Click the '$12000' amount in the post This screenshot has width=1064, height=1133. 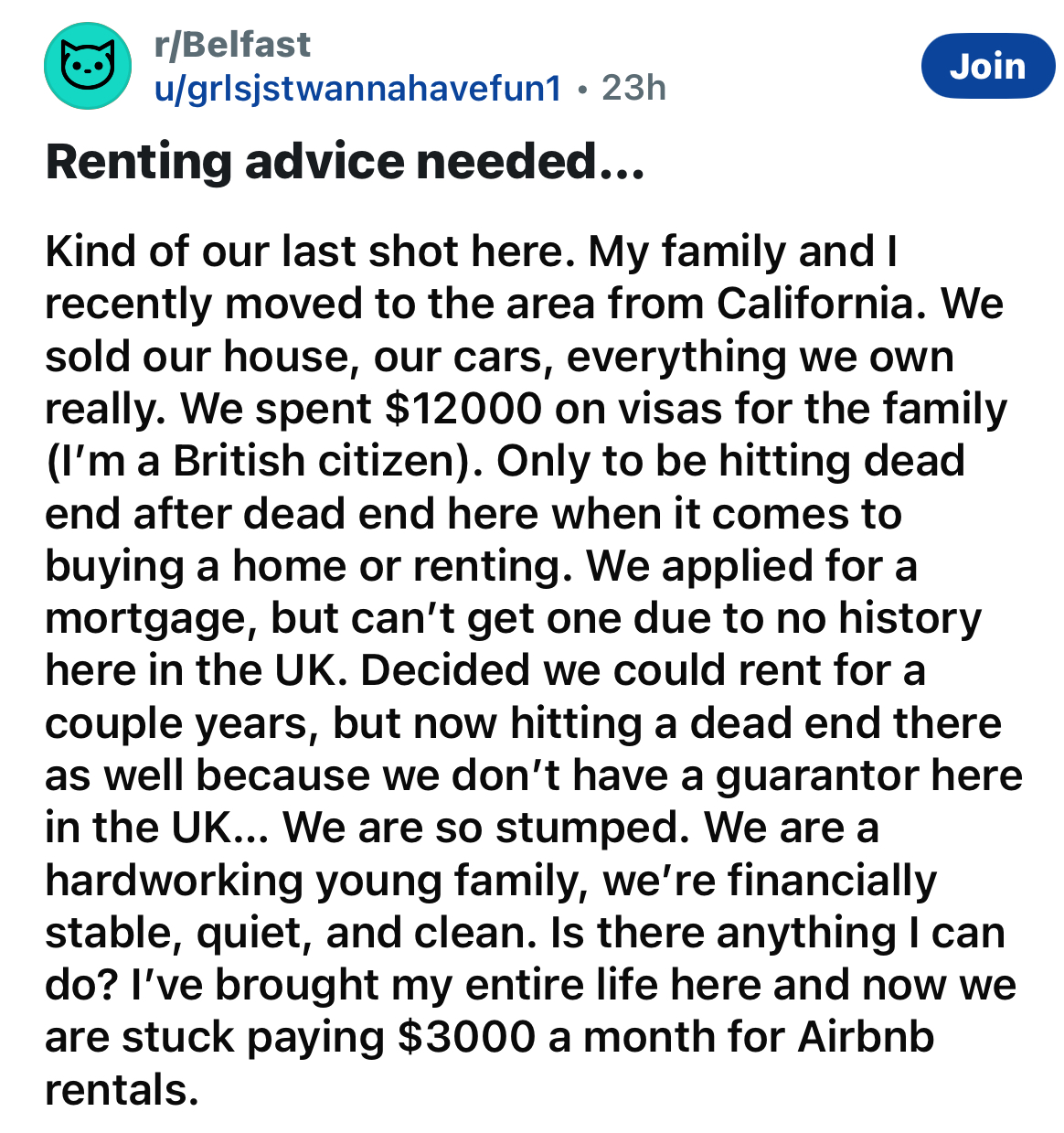point(463,409)
